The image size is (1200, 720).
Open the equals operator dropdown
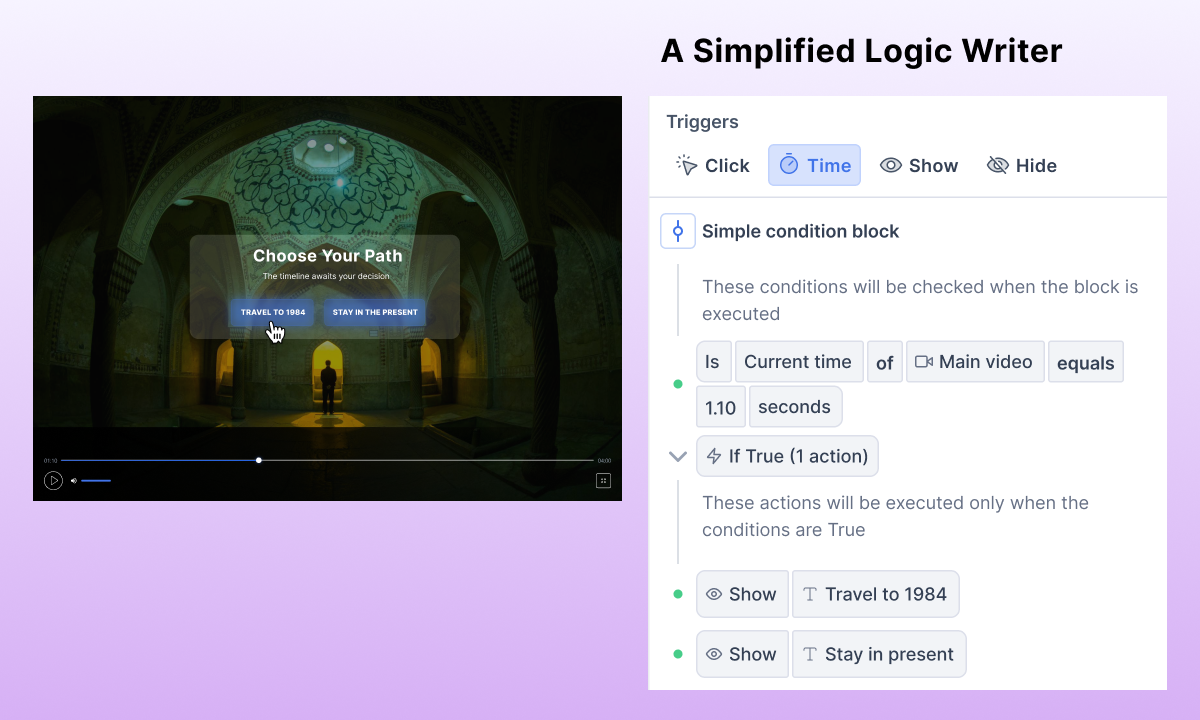(1085, 363)
